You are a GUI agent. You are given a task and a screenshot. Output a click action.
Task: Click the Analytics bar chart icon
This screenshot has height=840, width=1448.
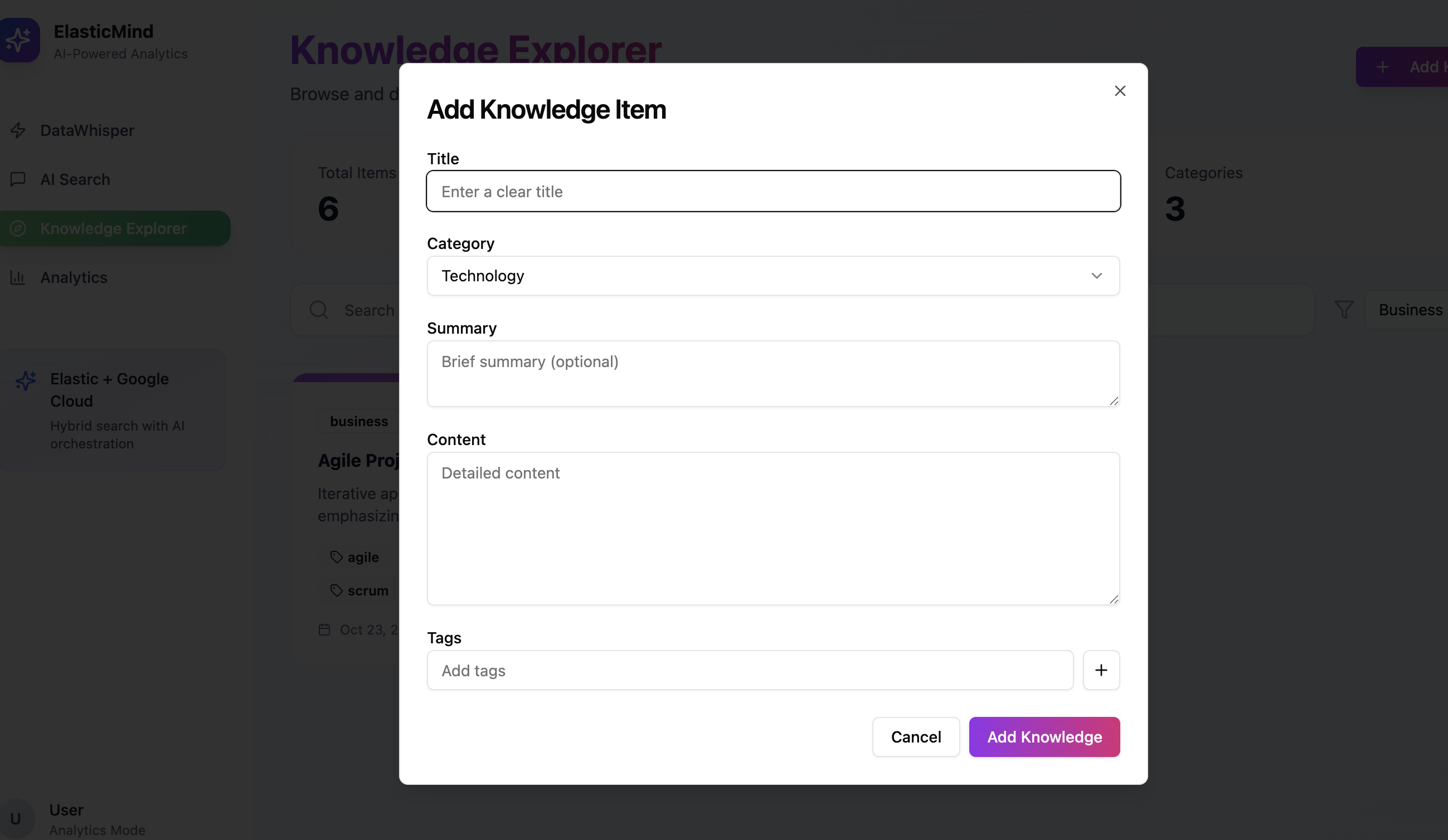[18, 277]
